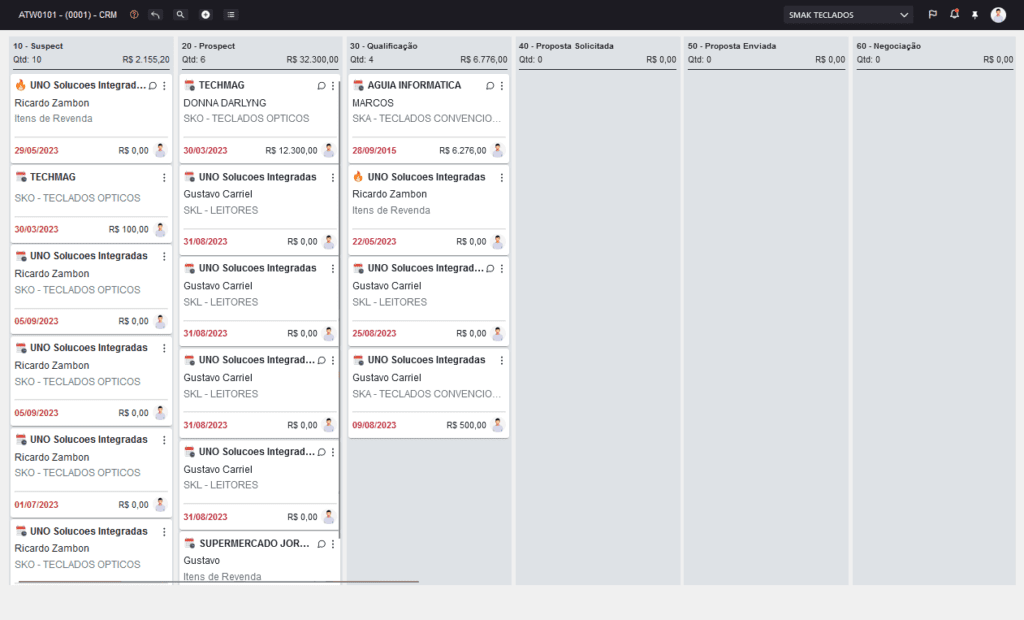This screenshot has height=620, width=1024.
Task: Open kebab menu on 09/08/2023 R$ 500,00 card
Action: click(x=502, y=361)
